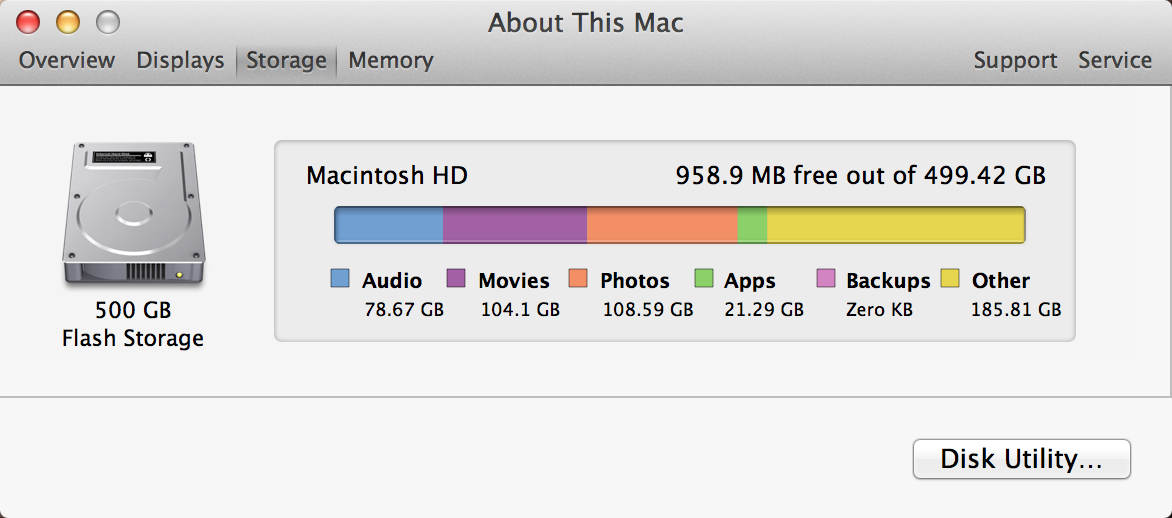Click the Audio 78.67 GB value
This screenshot has height=518, width=1172.
[404, 309]
